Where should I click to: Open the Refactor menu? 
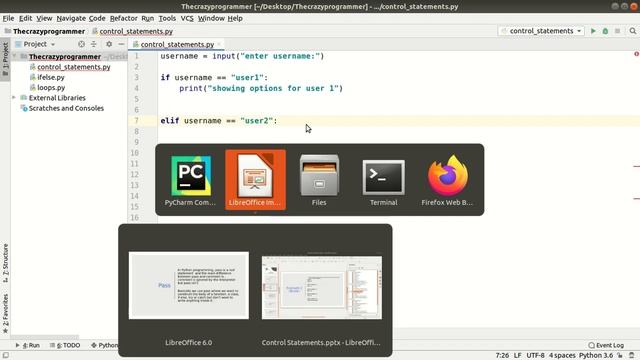(124, 18)
